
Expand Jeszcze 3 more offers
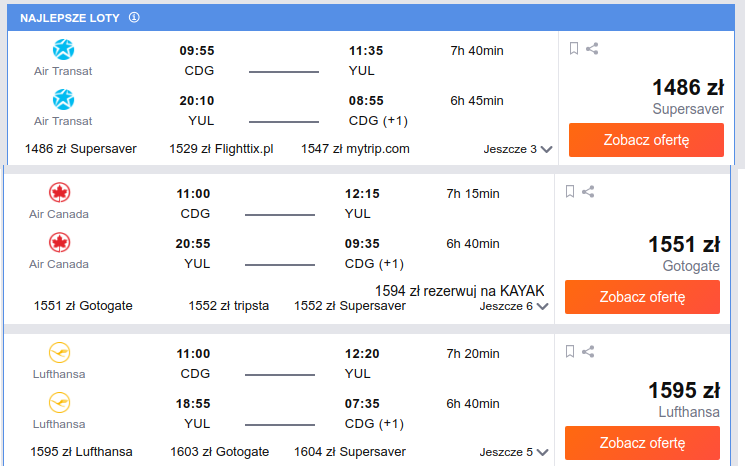[518, 149]
